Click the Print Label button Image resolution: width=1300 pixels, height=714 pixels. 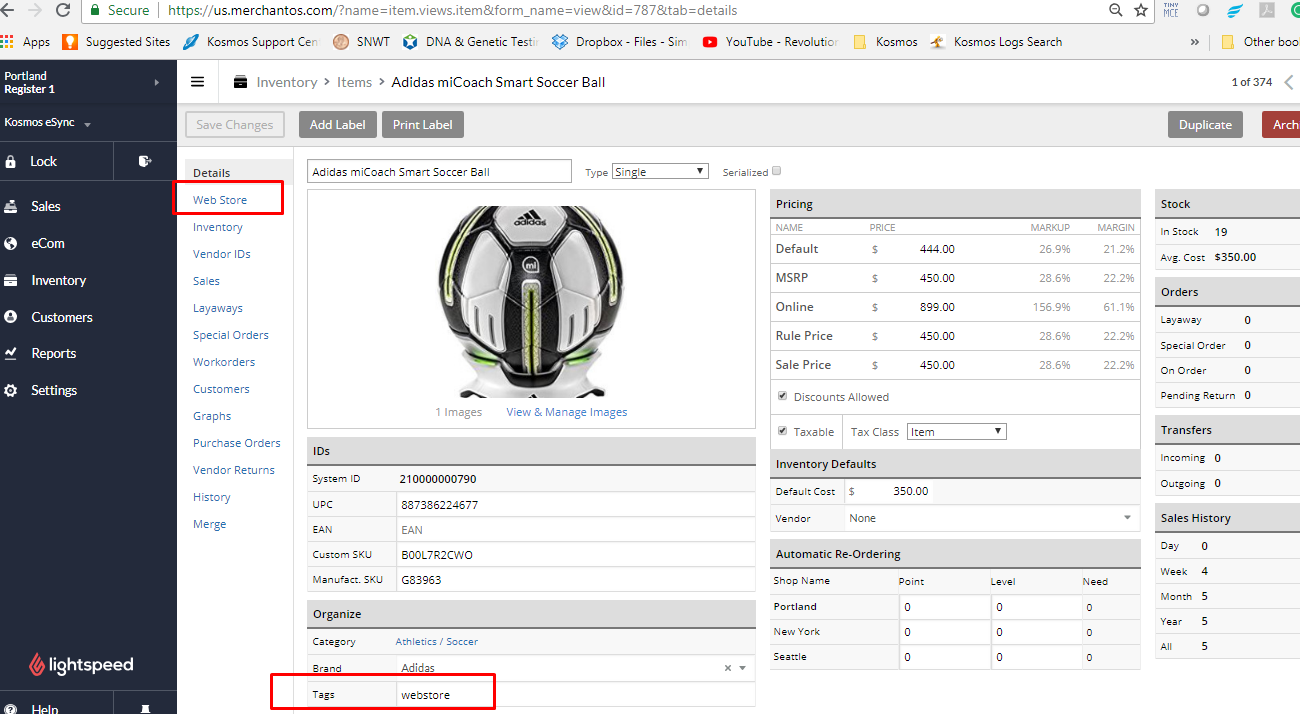click(x=423, y=125)
